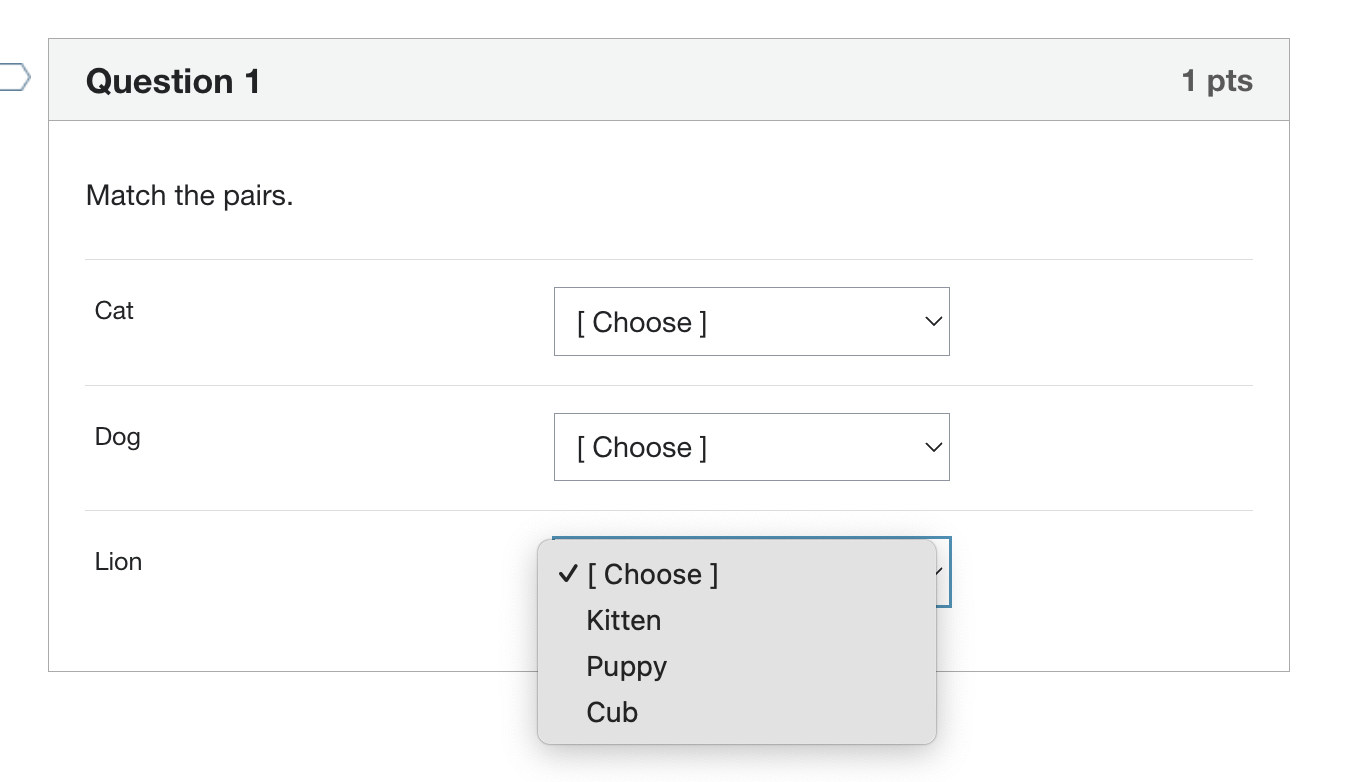Viewport: 1348px width, 782px height.
Task: Click the Question 1 heading
Action: (173, 81)
